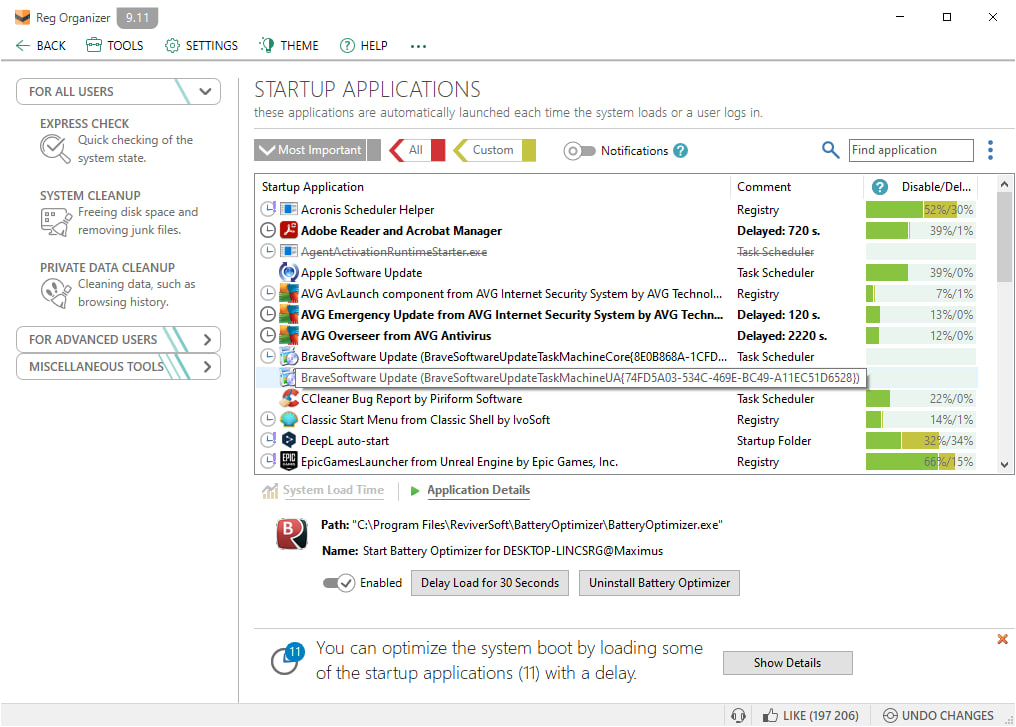This screenshot has height=727, width=1016.
Task: Click Acronis 52%/30% disable bar
Action: pos(920,209)
